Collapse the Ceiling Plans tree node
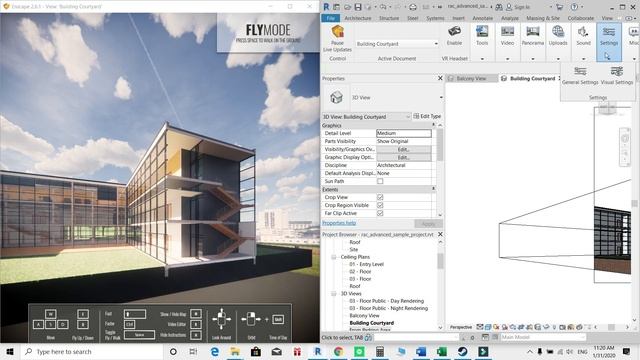The width and height of the screenshot is (640, 360). click(x=333, y=257)
